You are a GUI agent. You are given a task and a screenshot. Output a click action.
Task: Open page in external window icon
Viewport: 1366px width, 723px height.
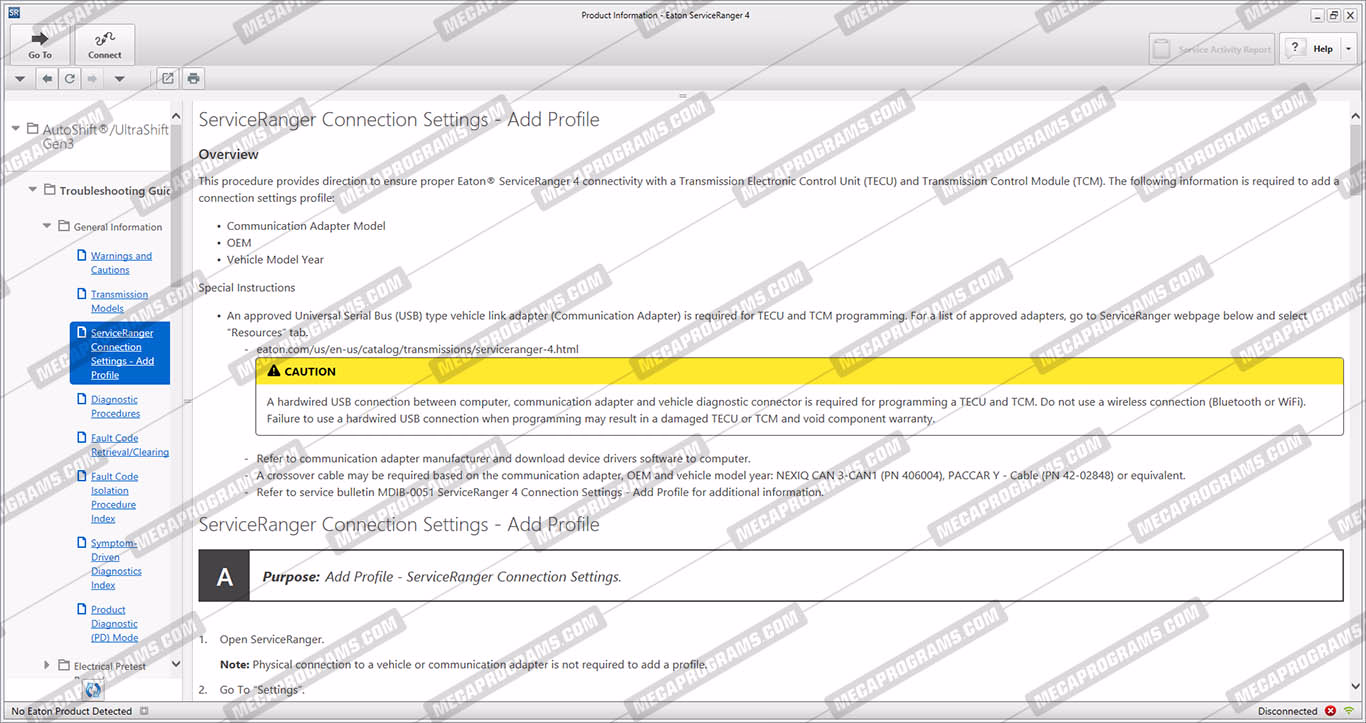[168, 78]
